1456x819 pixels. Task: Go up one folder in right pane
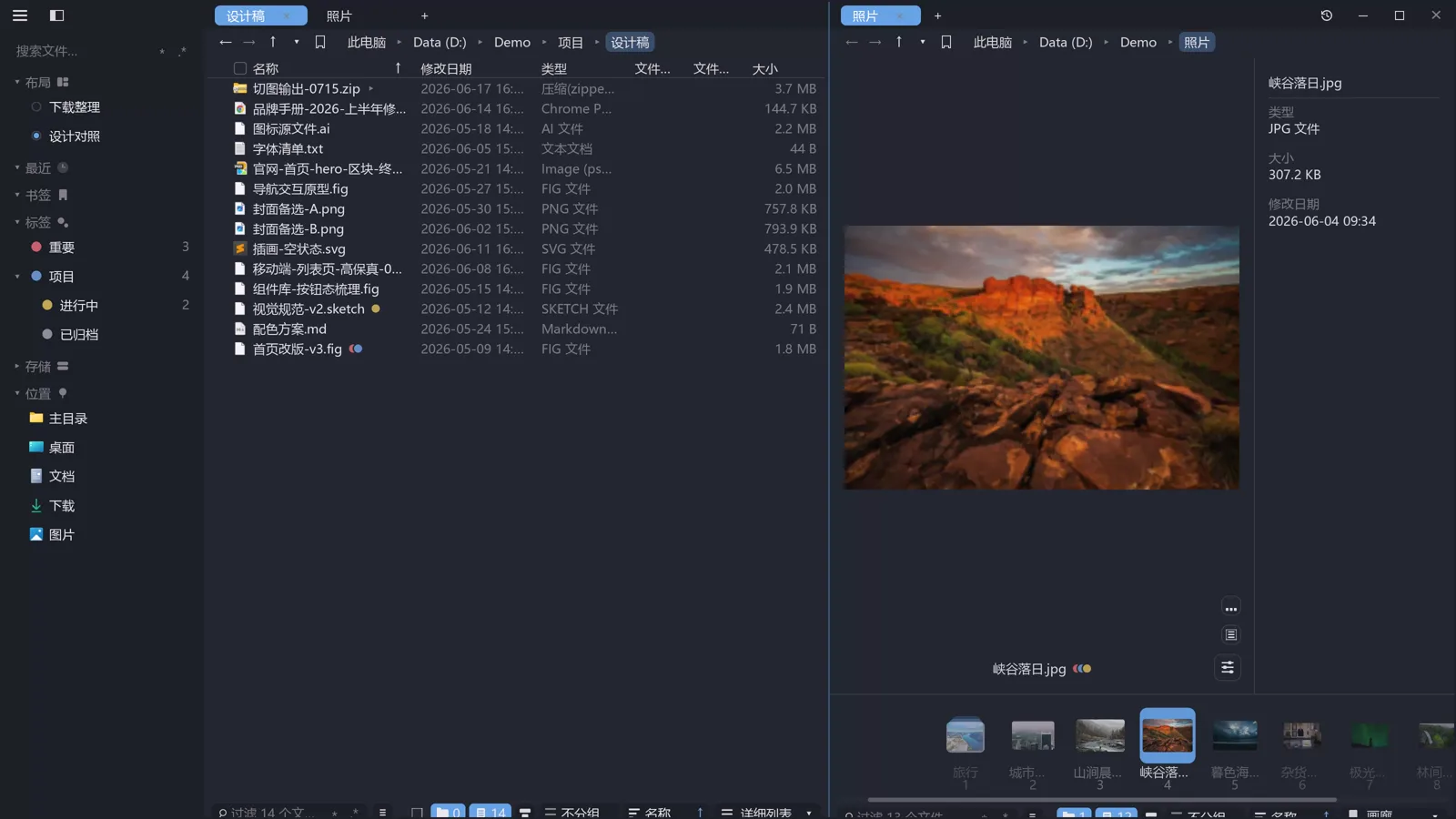tap(899, 42)
